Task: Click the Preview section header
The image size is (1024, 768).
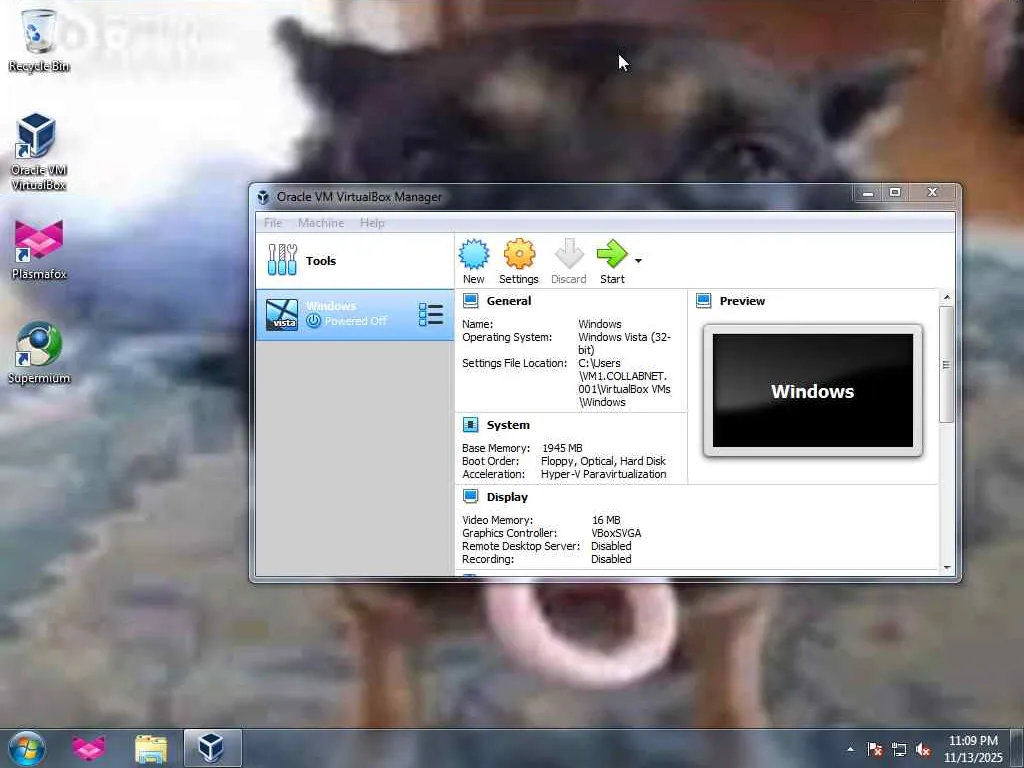Action: pos(742,301)
